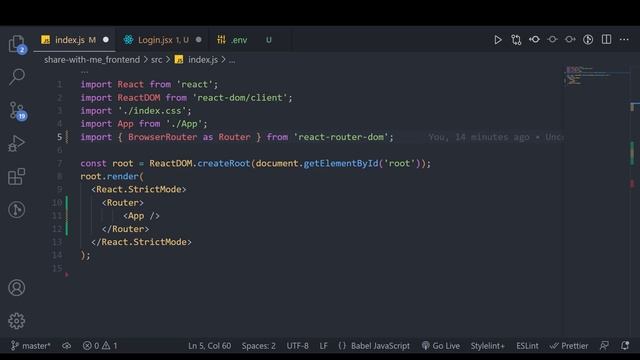
Task: Run the code with the play button
Action: click(x=498, y=40)
